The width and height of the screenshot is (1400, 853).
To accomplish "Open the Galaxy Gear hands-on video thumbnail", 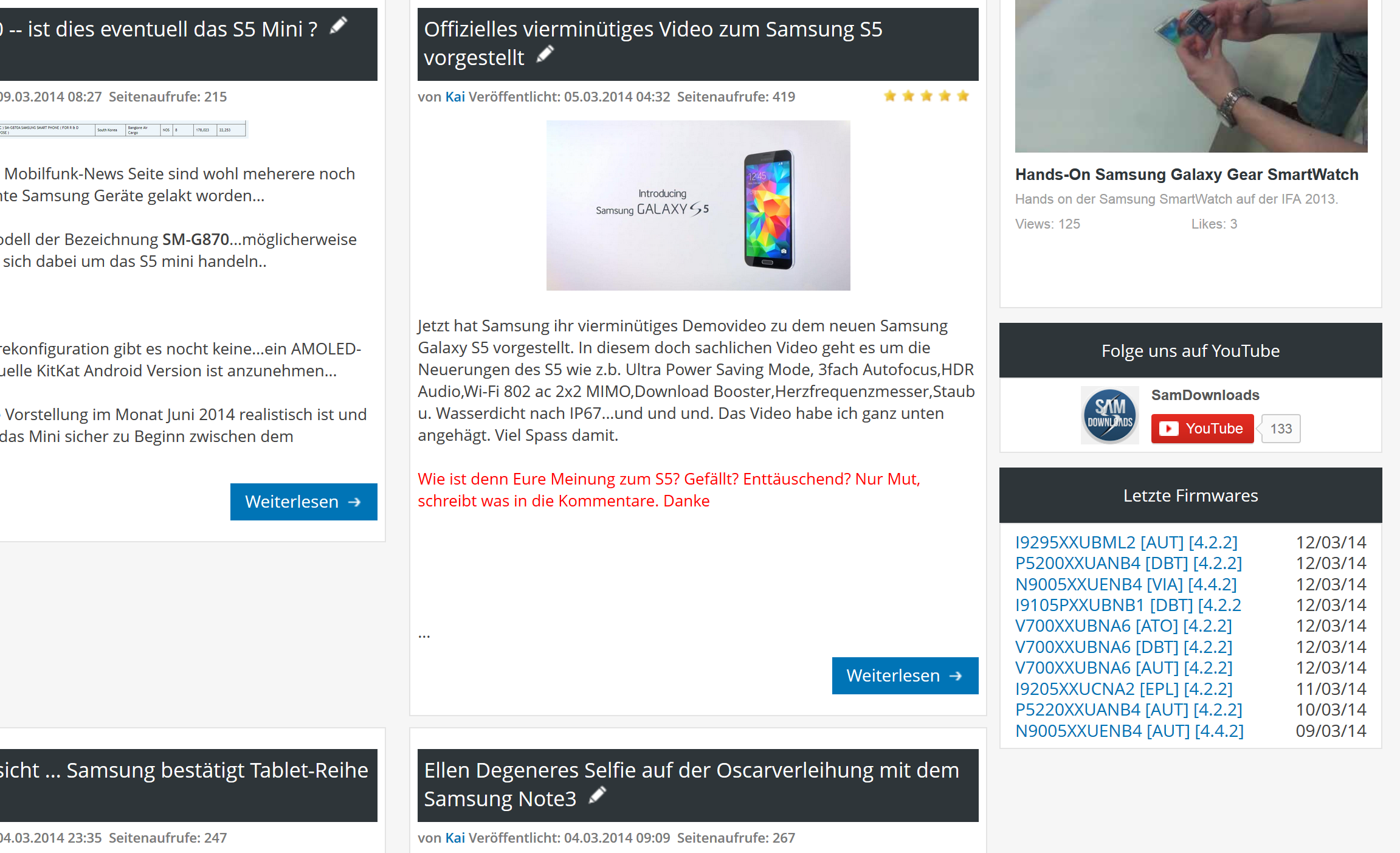I will tap(1191, 76).
